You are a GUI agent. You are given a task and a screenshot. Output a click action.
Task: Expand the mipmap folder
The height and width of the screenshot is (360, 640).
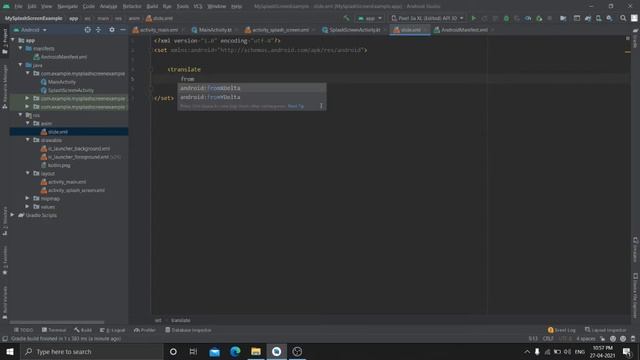click(x=28, y=198)
